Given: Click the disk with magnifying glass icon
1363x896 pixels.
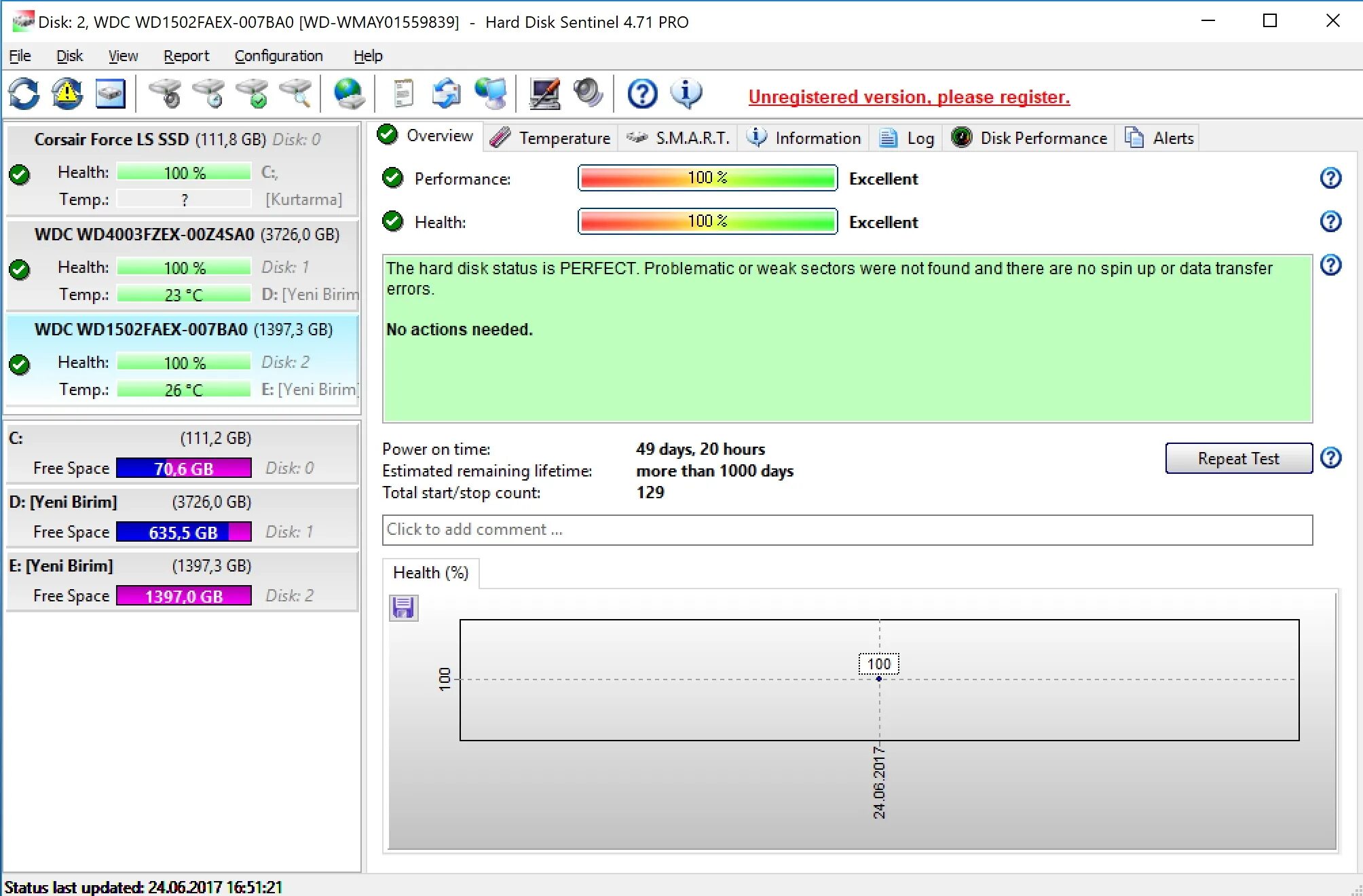Looking at the screenshot, I should click(x=296, y=94).
